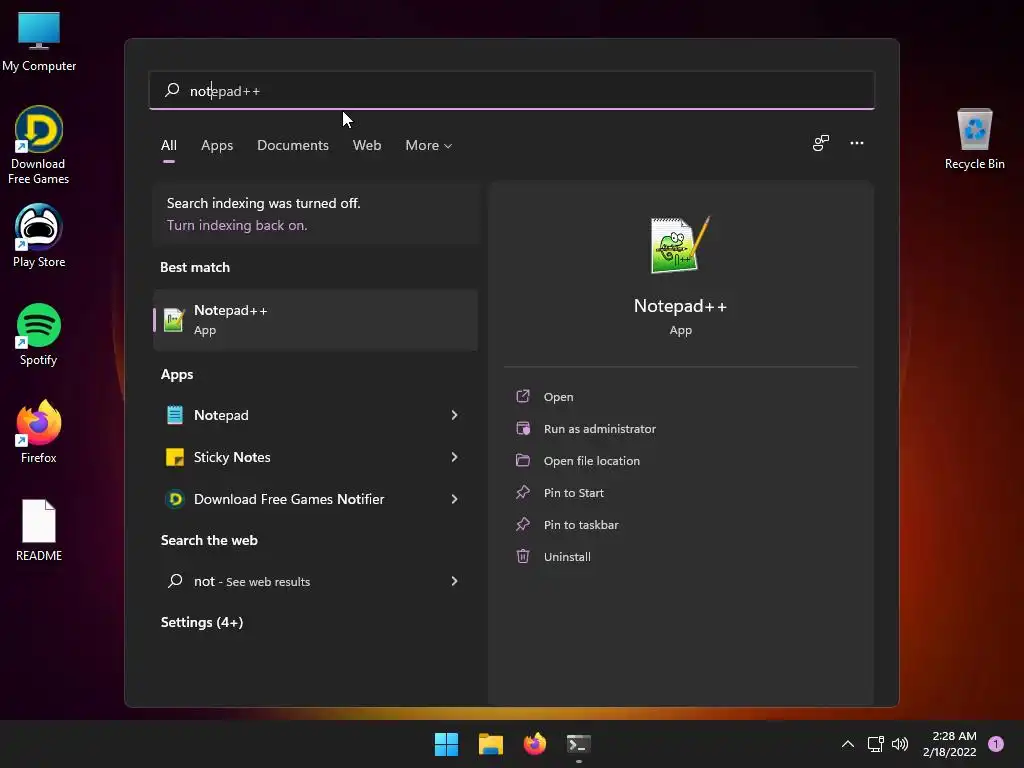Click Sticky Notes app icon in results

click(174, 457)
